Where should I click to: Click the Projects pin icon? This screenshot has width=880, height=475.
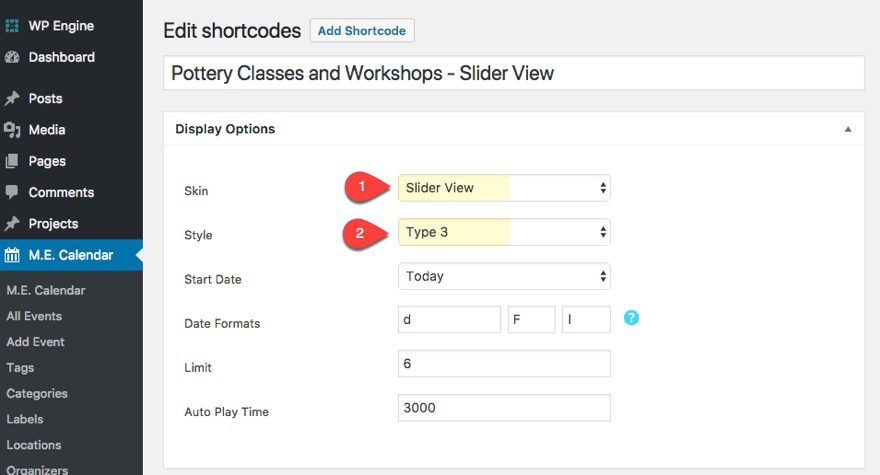(12, 224)
